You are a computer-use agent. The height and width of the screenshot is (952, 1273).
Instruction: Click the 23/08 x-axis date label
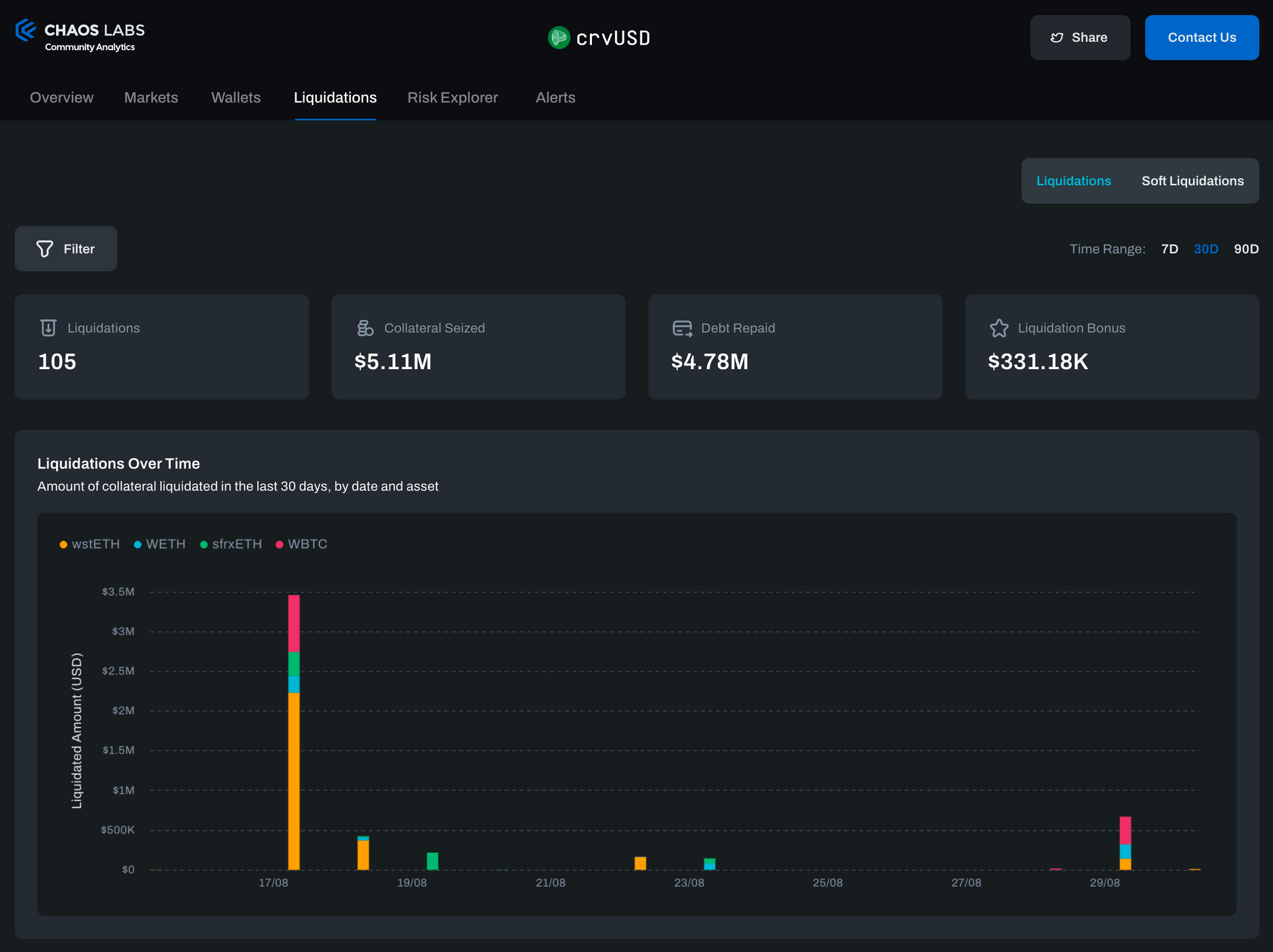689,883
